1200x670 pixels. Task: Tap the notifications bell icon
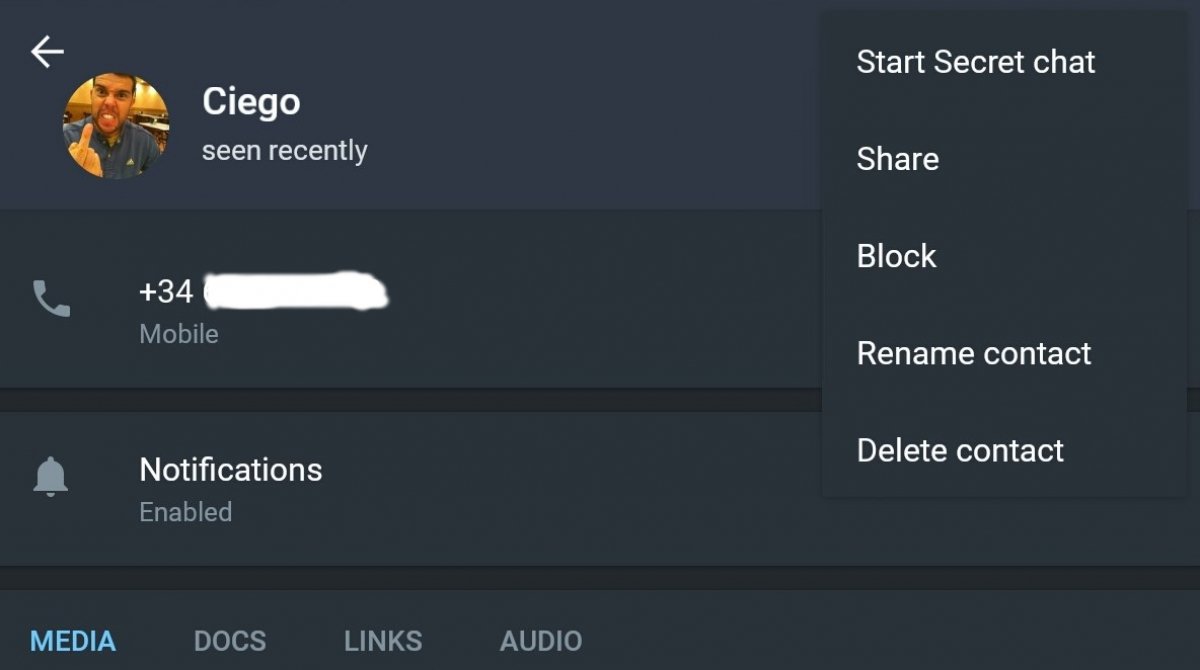50,477
